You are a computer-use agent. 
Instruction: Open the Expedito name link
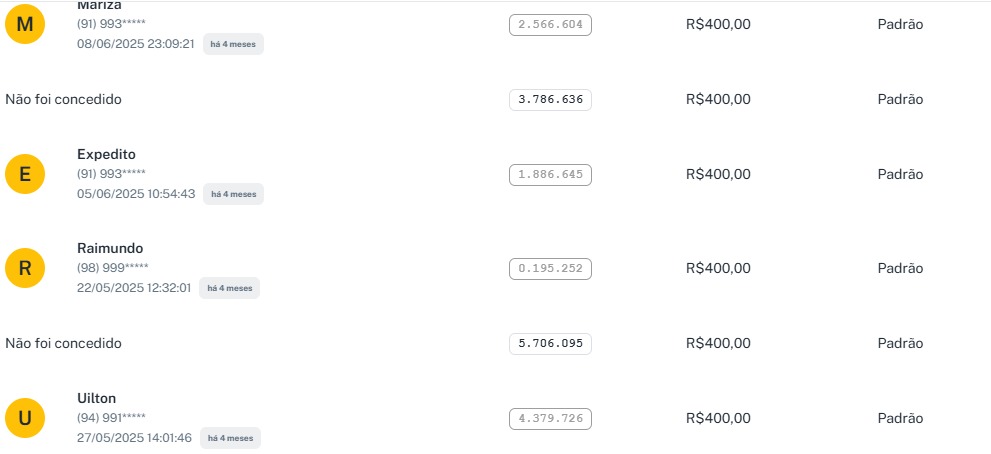click(106, 154)
